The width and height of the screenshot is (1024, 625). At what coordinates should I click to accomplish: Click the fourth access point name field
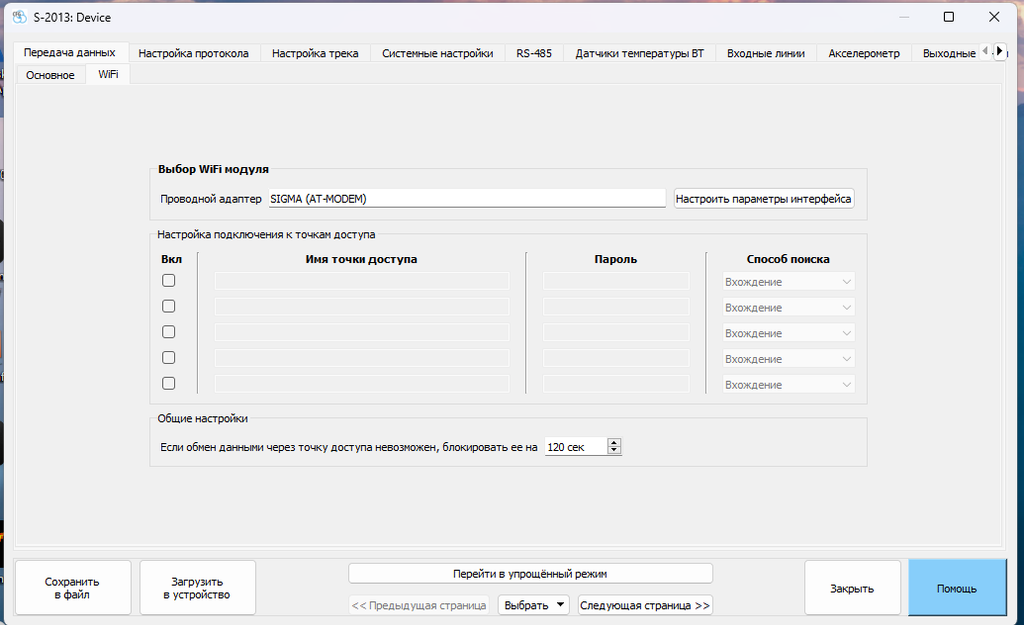(362, 359)
